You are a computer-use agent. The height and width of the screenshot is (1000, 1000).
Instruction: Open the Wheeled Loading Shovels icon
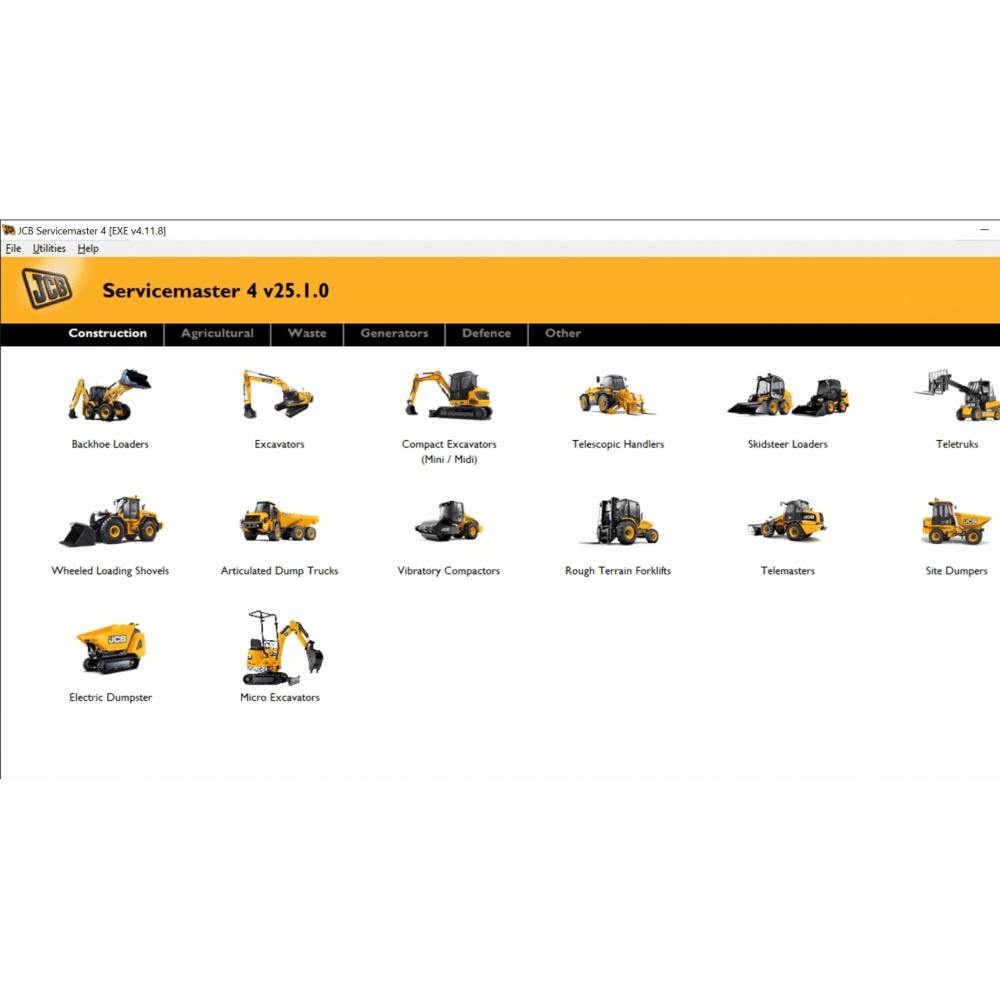(112, 521)
